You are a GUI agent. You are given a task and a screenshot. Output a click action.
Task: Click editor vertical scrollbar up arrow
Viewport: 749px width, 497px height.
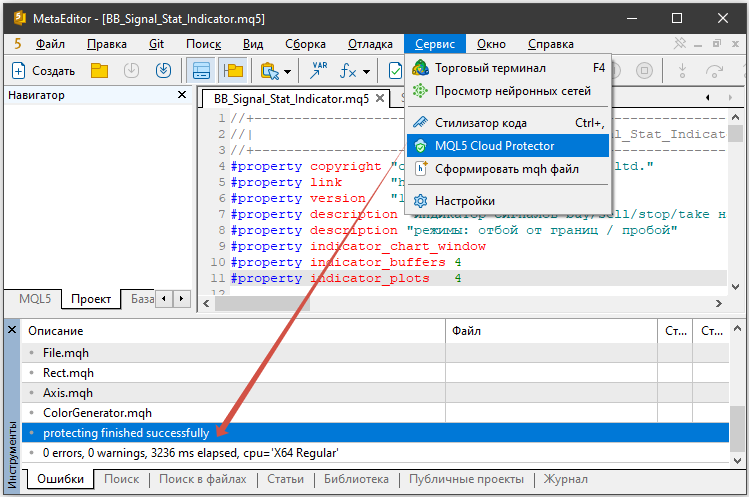pyautogui.click(x=735, y=117)
